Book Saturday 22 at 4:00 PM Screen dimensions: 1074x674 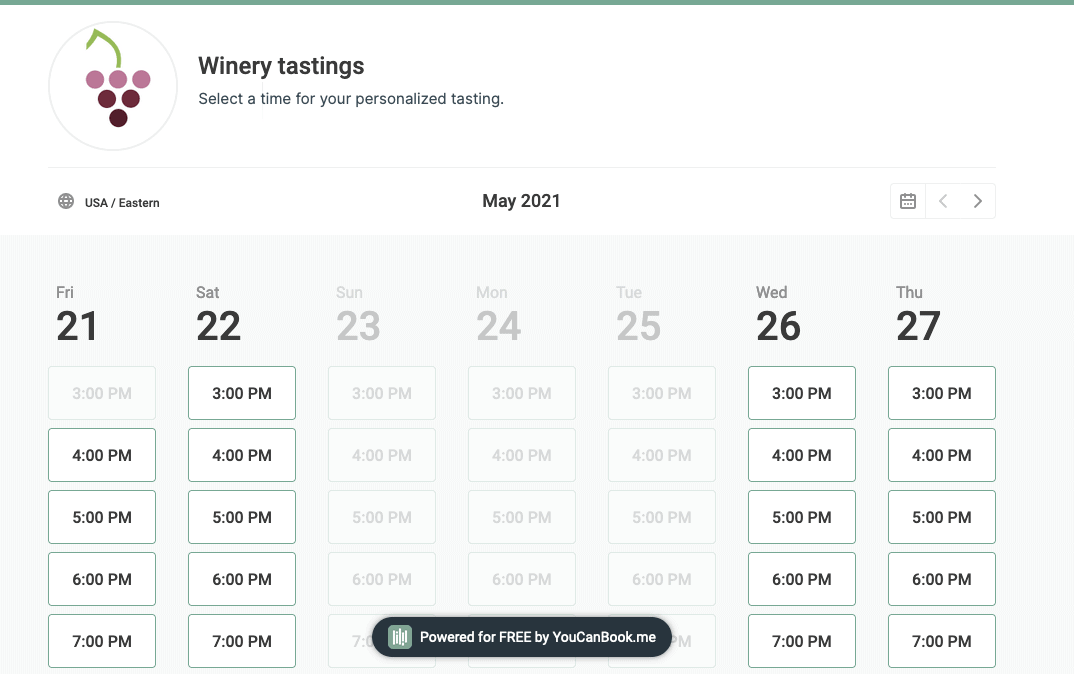click(242, 455)
